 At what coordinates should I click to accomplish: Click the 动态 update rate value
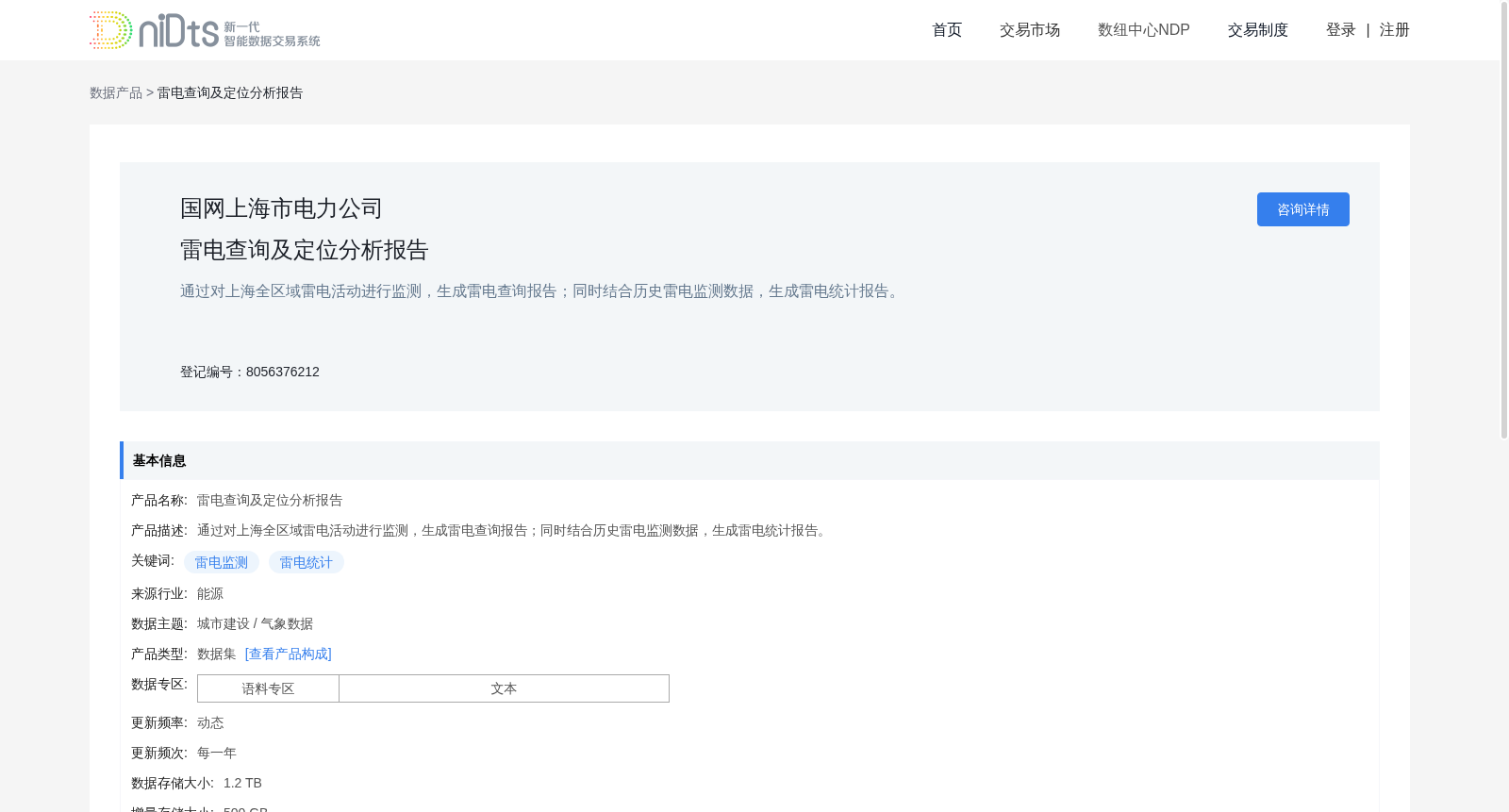pyautogui.click(x=210, y=722)
